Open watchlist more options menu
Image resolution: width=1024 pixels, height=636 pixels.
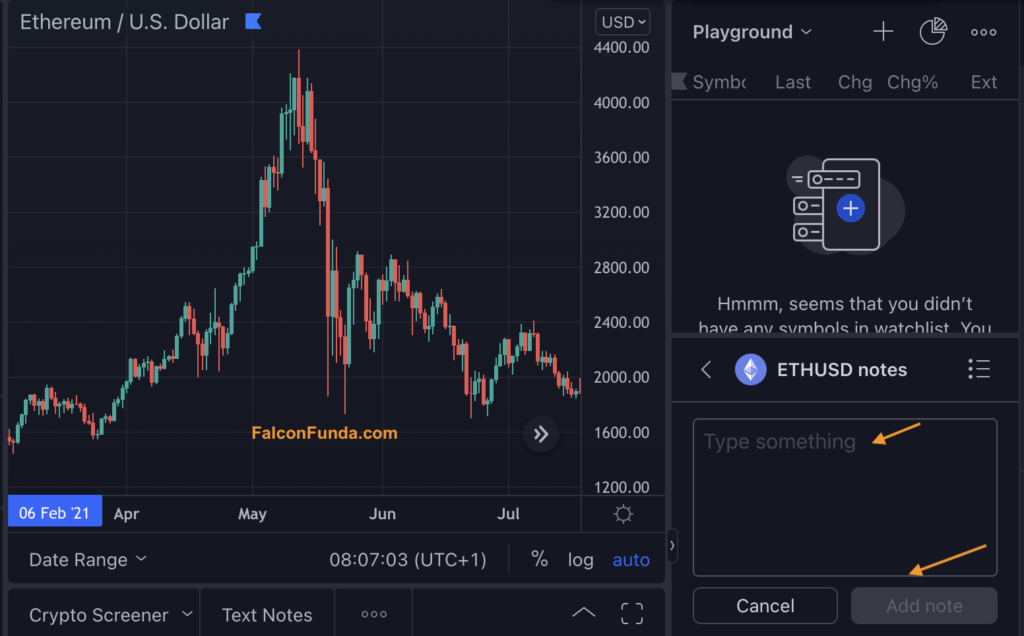[983, 32]
